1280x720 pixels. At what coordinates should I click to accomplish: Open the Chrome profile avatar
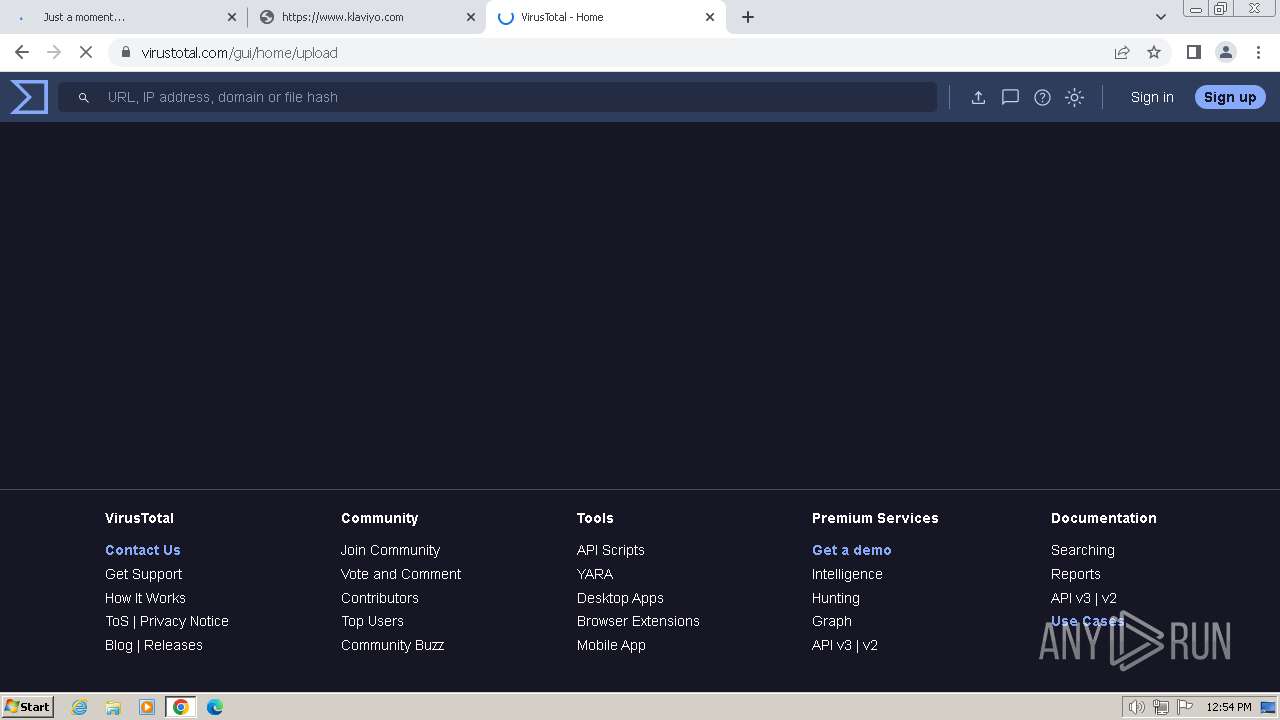(1225, 52)
